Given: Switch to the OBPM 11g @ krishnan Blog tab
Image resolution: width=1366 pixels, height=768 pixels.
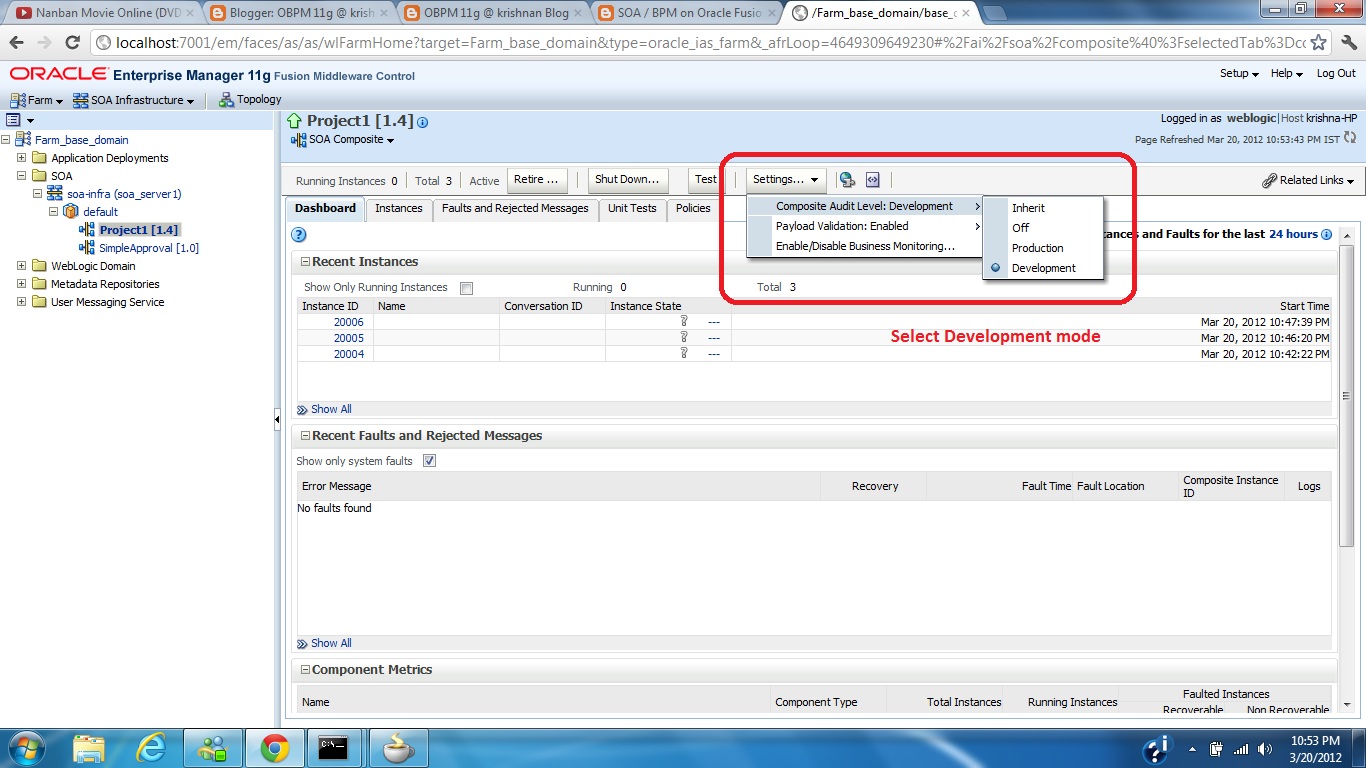Looking at the screenshot, I should tap(497, 13).
